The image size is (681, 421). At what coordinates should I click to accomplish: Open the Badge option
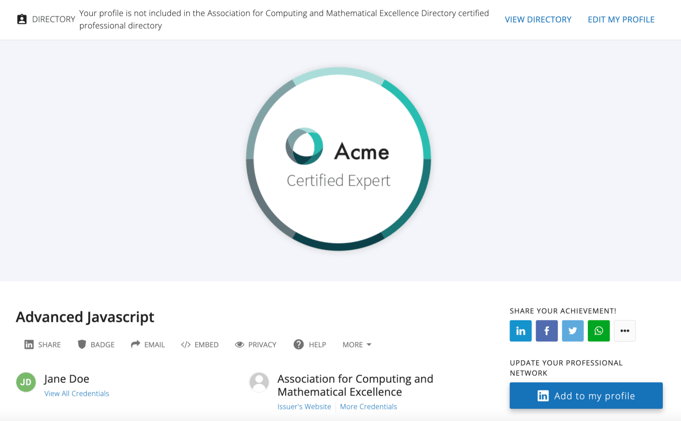tap(96, 345)
